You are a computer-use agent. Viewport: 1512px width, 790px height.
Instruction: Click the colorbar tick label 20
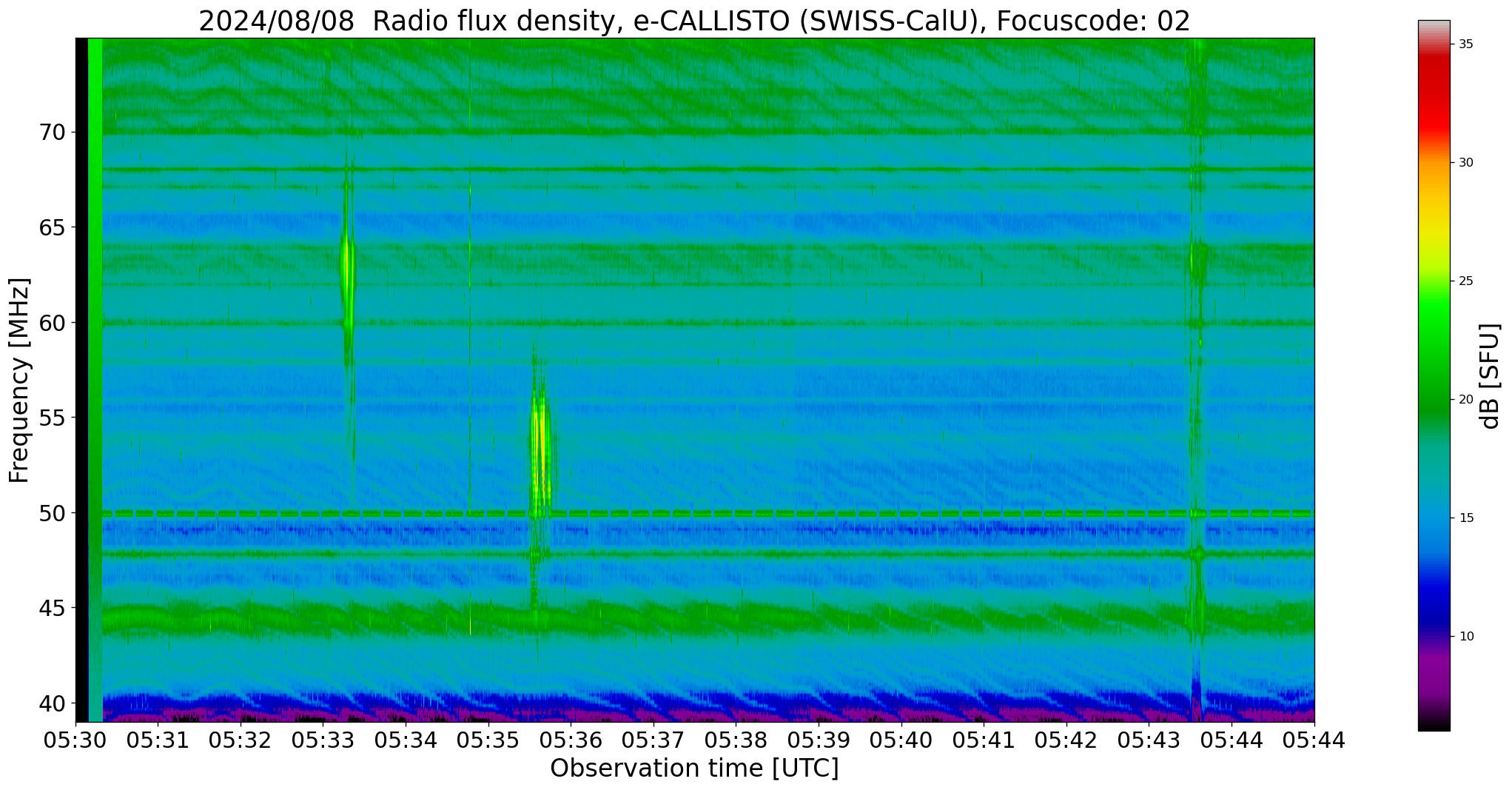point(1465,400)
